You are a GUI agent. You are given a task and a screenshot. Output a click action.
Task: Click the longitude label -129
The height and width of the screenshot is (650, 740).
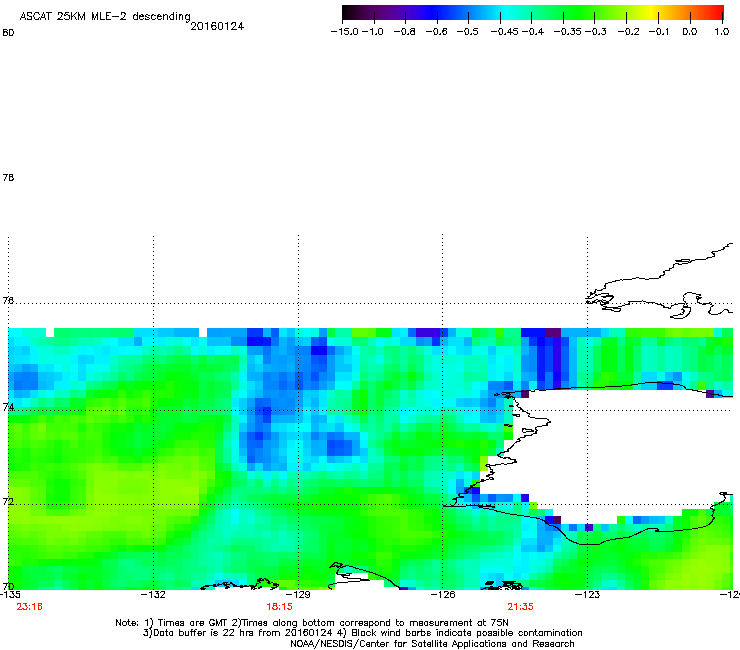point(298,595)
